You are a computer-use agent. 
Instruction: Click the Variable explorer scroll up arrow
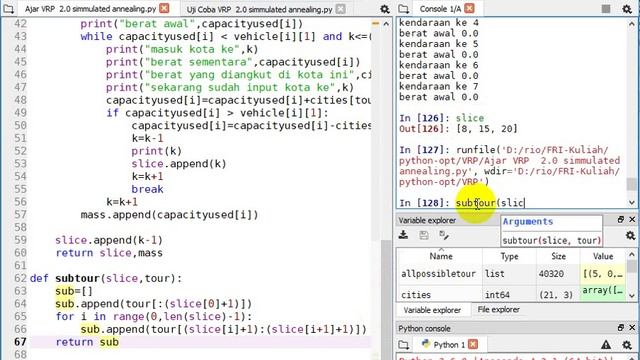point(631,254)
